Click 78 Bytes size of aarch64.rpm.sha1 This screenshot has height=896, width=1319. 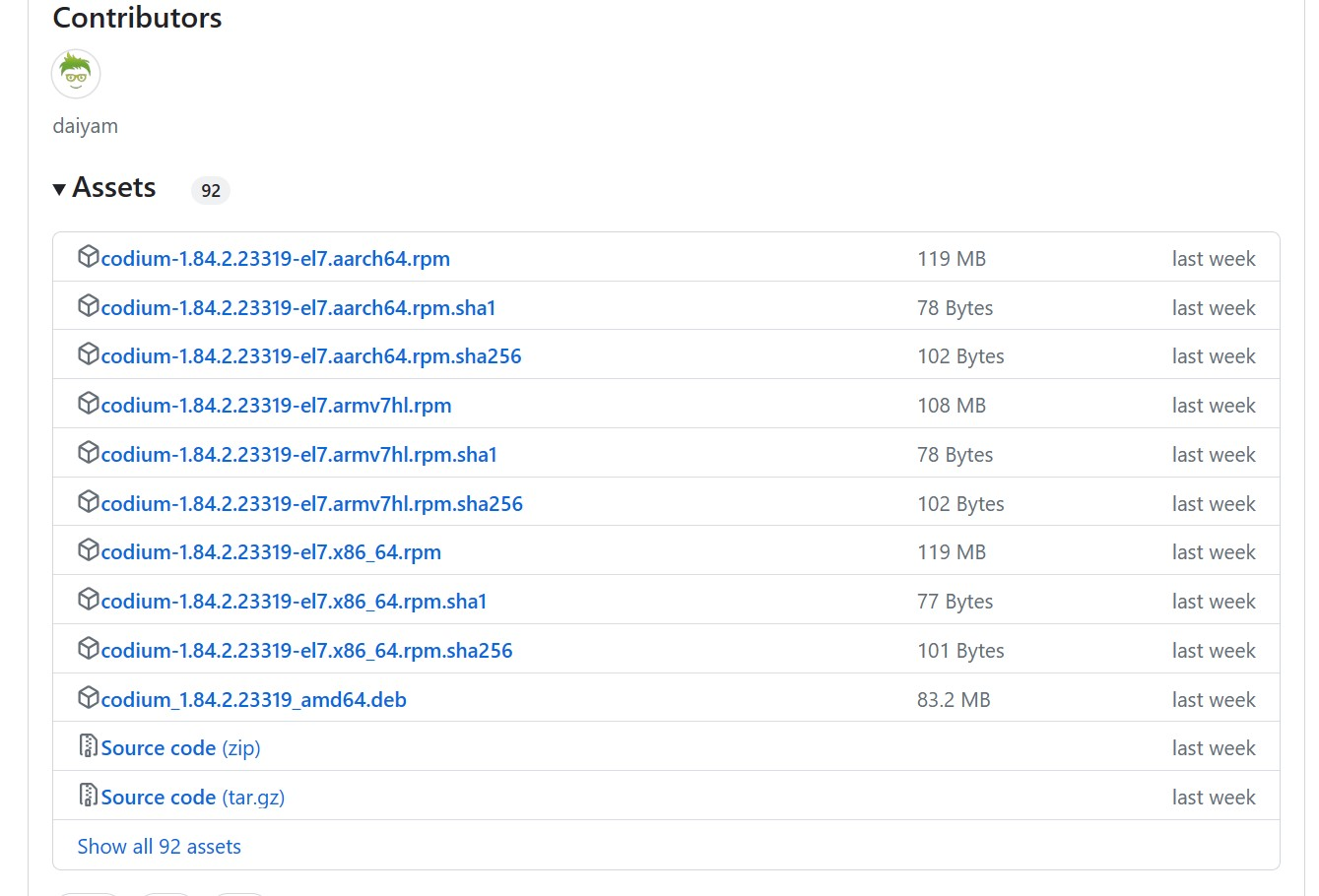click(x=956, y=308)
